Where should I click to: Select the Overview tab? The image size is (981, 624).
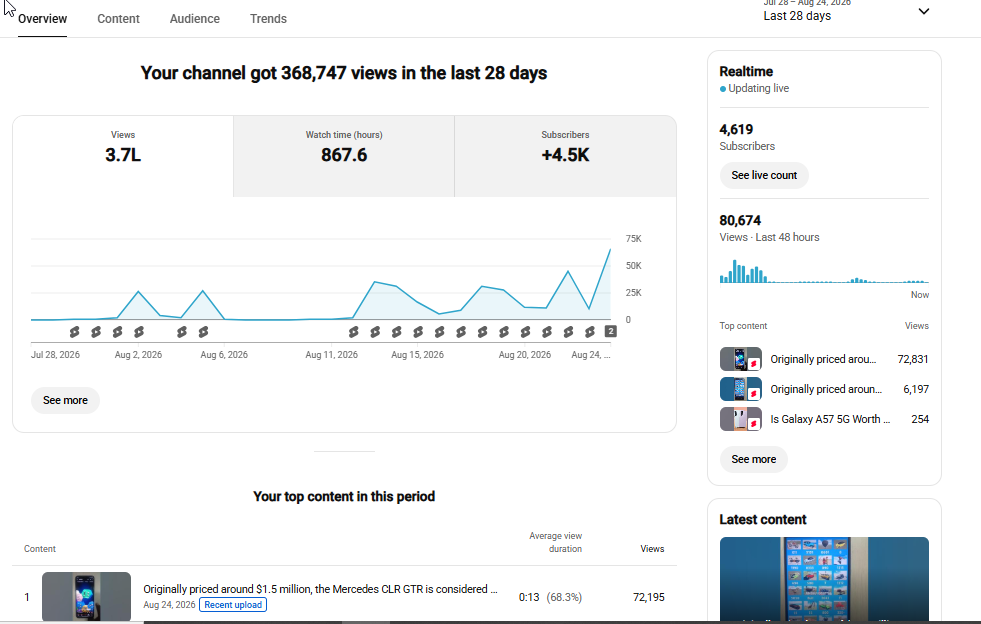click(43, 19)
